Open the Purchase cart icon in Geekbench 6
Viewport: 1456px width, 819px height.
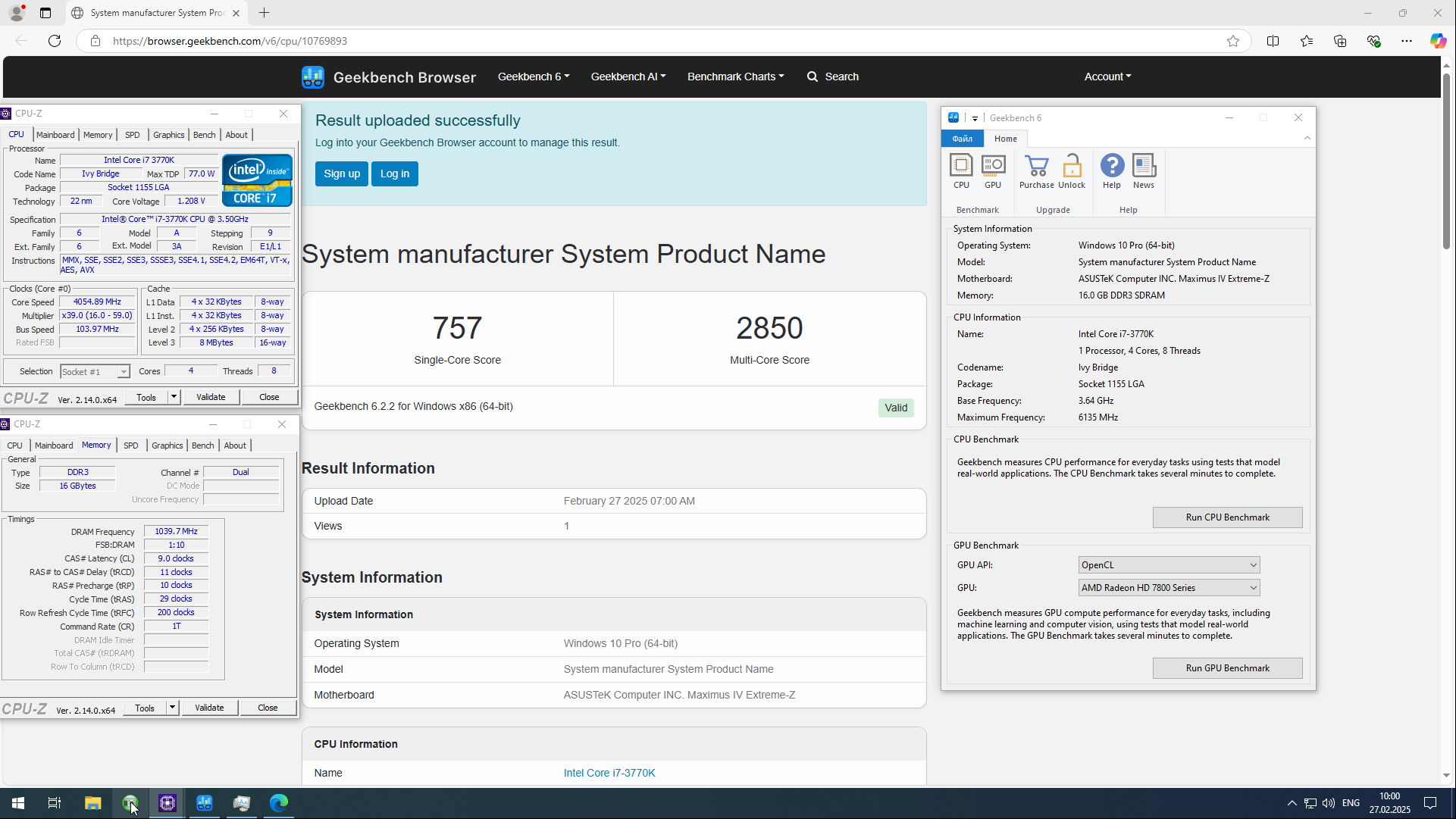pyautogui.click(x=1036, y=171)
